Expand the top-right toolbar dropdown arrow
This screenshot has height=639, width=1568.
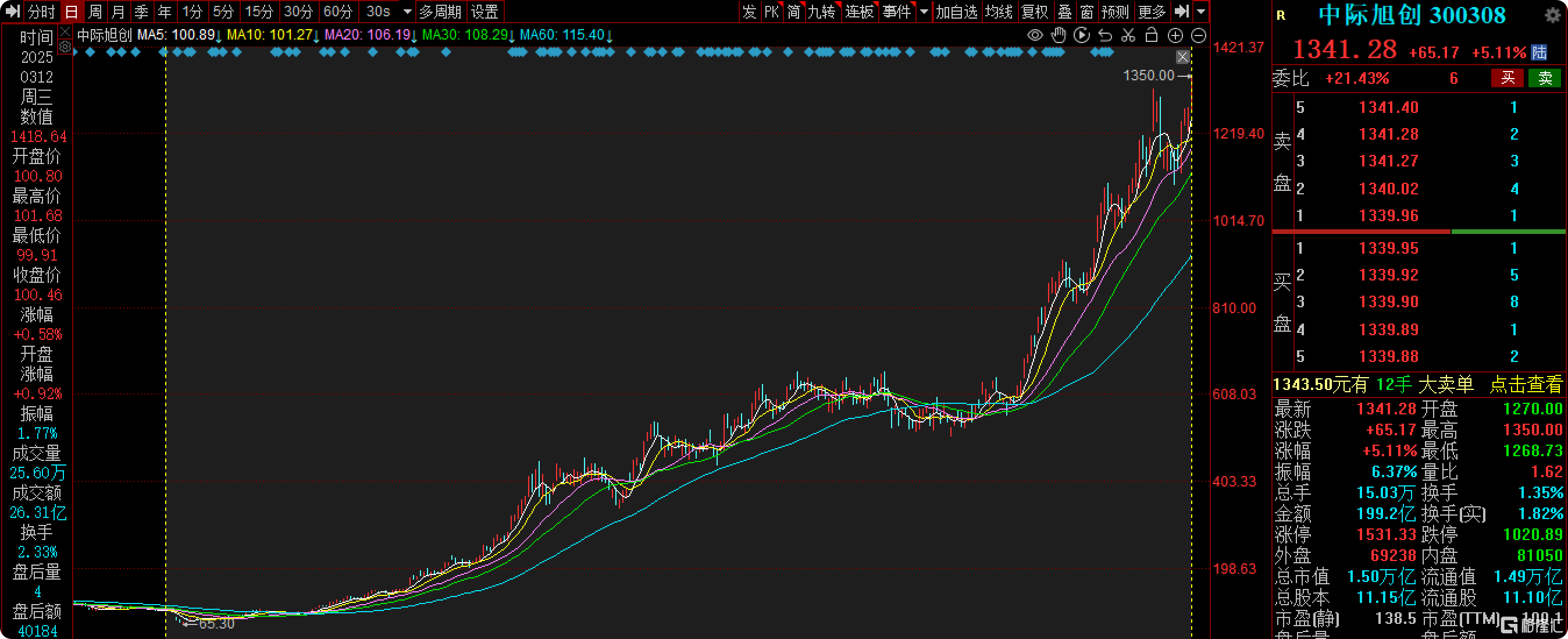(1201, 12)
